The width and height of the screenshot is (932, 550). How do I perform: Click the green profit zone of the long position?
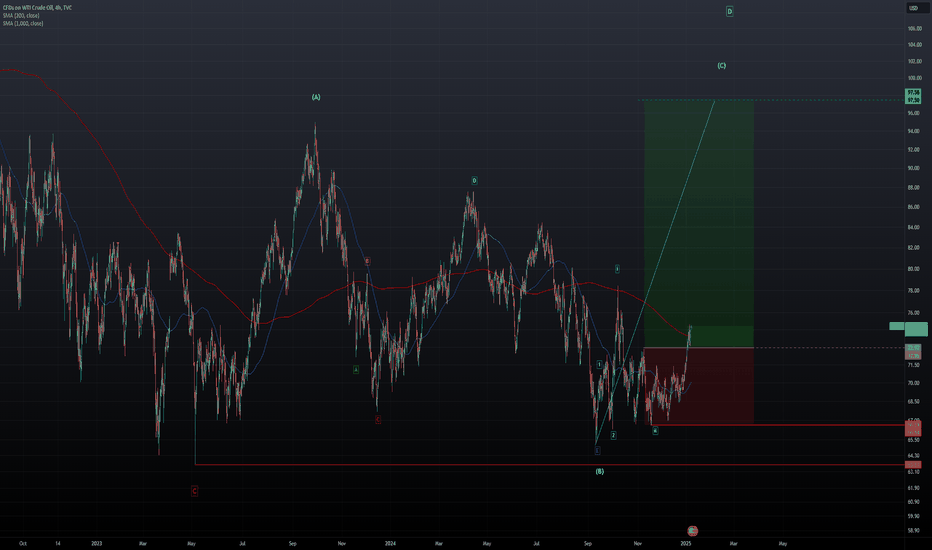(699, 223)
